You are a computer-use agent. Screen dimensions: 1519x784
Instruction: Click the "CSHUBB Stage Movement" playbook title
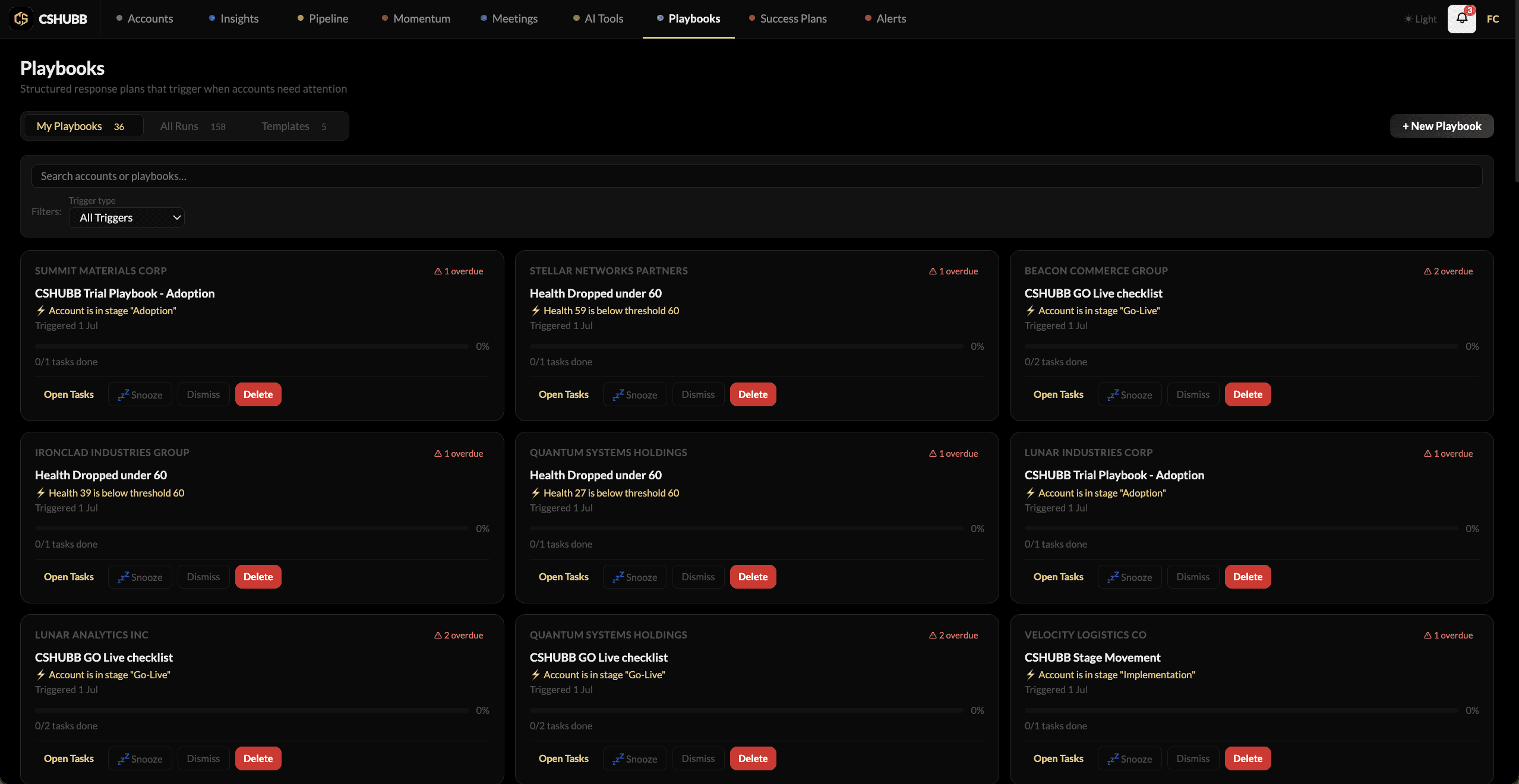pos(1092,657)
